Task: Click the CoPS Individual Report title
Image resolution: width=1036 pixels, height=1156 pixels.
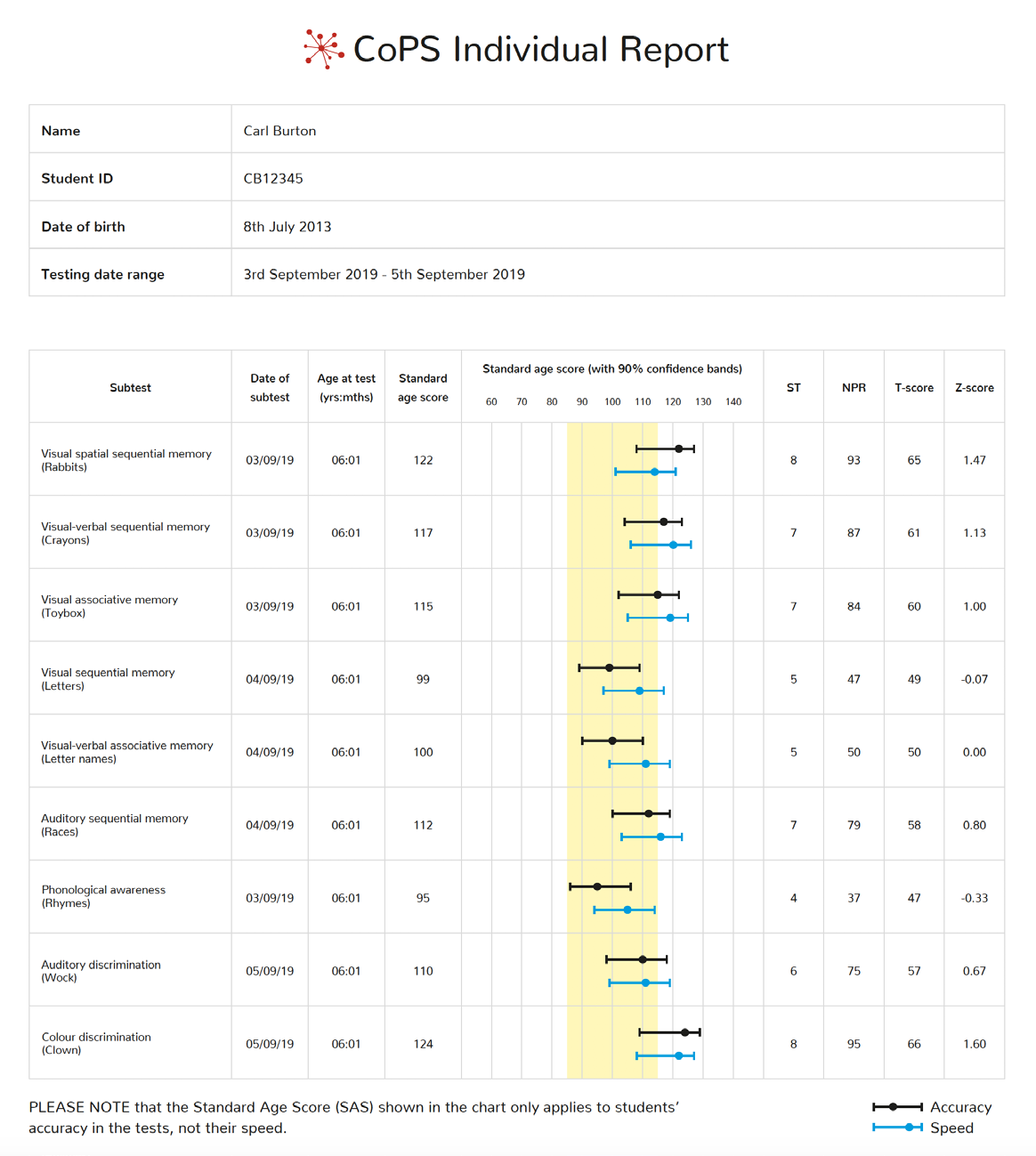Action: coord(541,49)
